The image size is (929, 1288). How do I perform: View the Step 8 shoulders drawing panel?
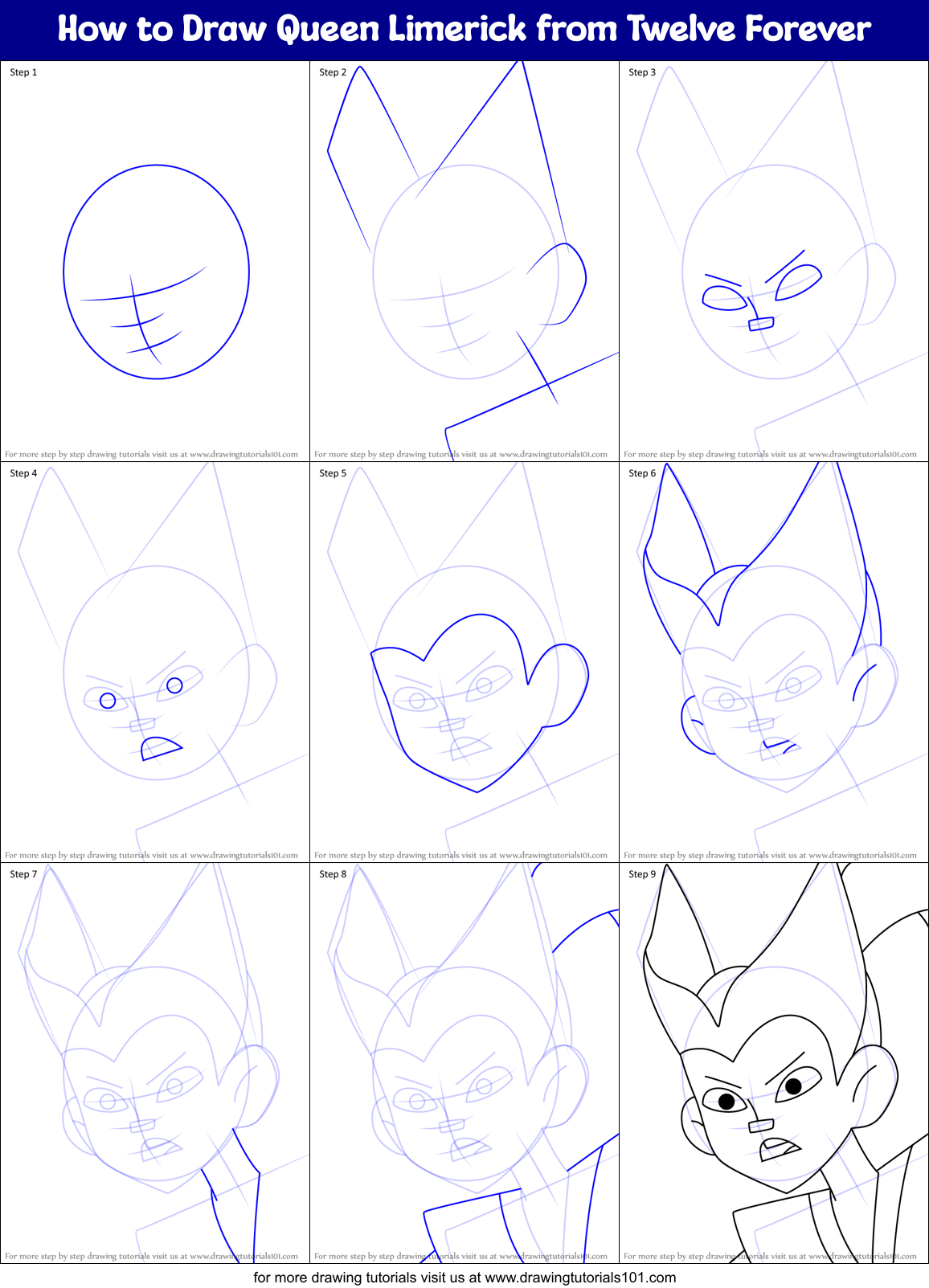click(464, 1063)
